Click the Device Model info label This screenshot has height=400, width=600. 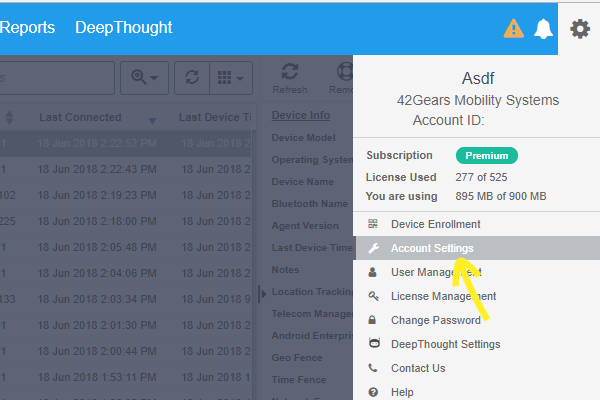coord(303,138)
